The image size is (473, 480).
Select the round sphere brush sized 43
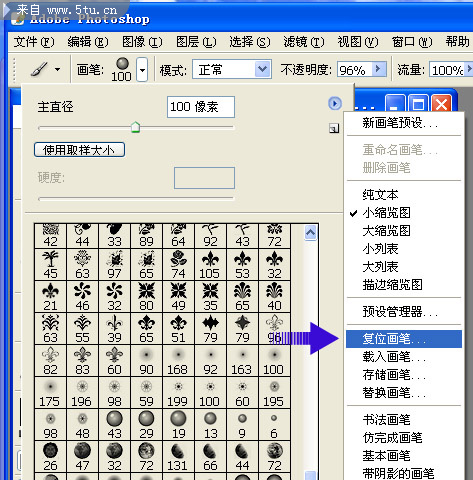pos(114,425)
